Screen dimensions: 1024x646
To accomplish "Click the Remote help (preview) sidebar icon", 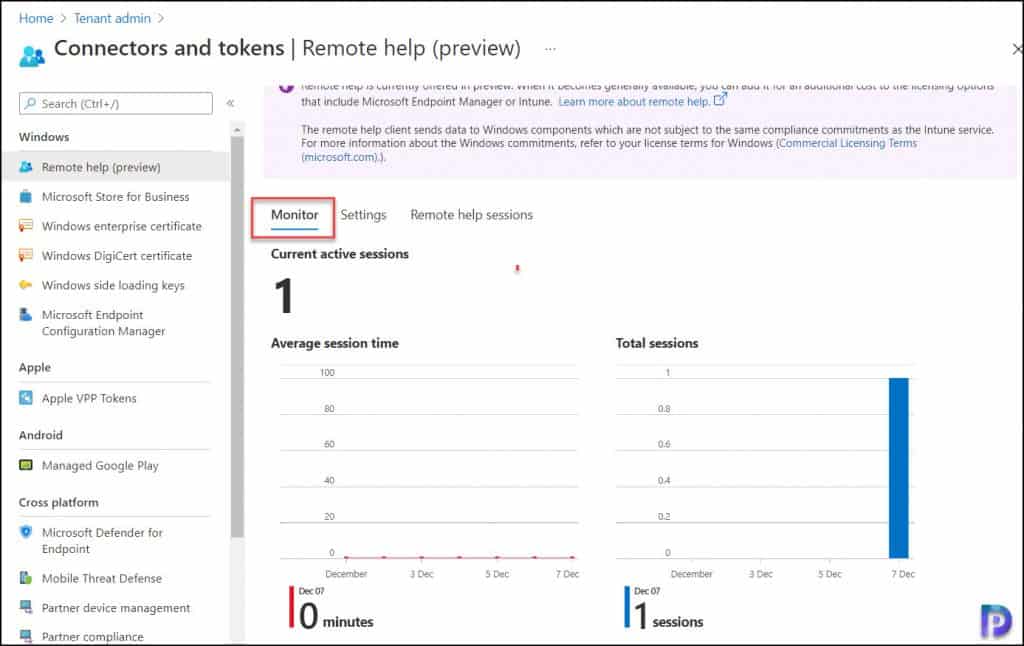I will [25, 167].
